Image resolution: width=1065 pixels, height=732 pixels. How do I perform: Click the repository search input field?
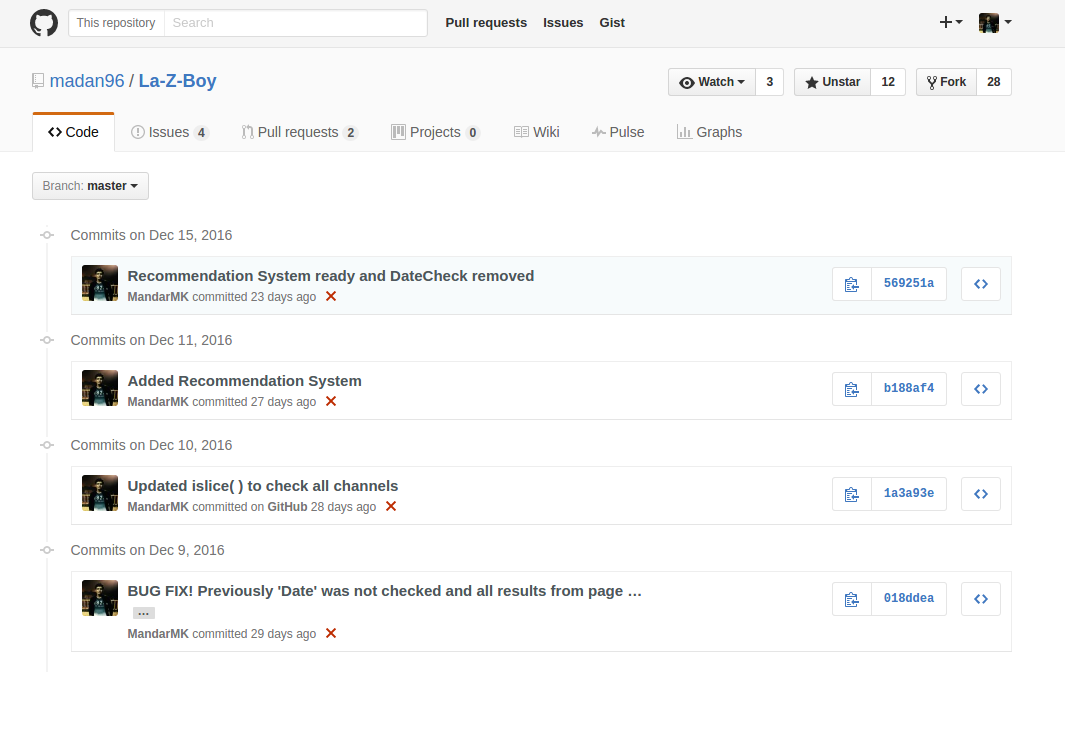(x=295, y=23)
